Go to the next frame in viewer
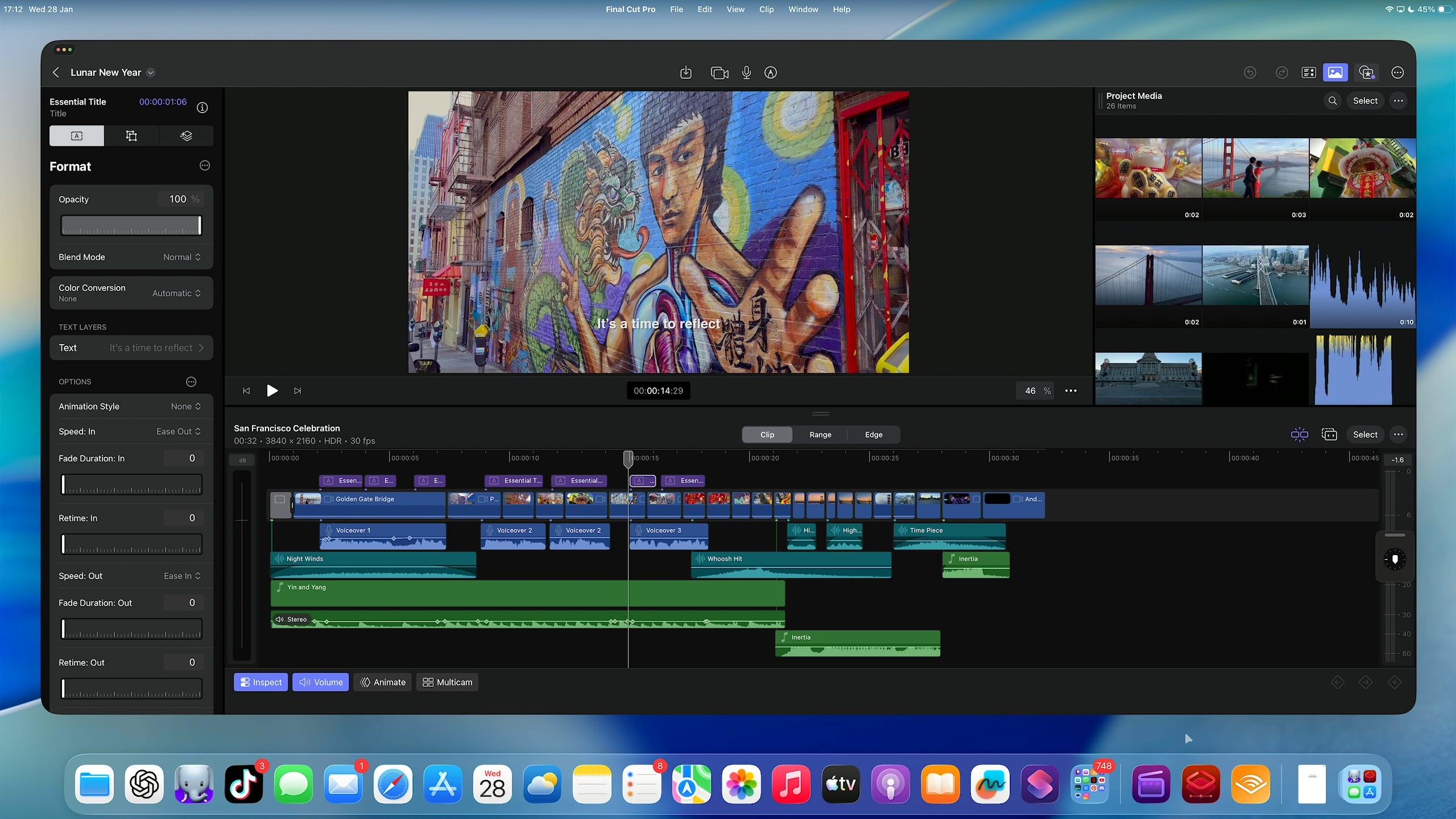1456x819 pixels. tap(297, 391)
